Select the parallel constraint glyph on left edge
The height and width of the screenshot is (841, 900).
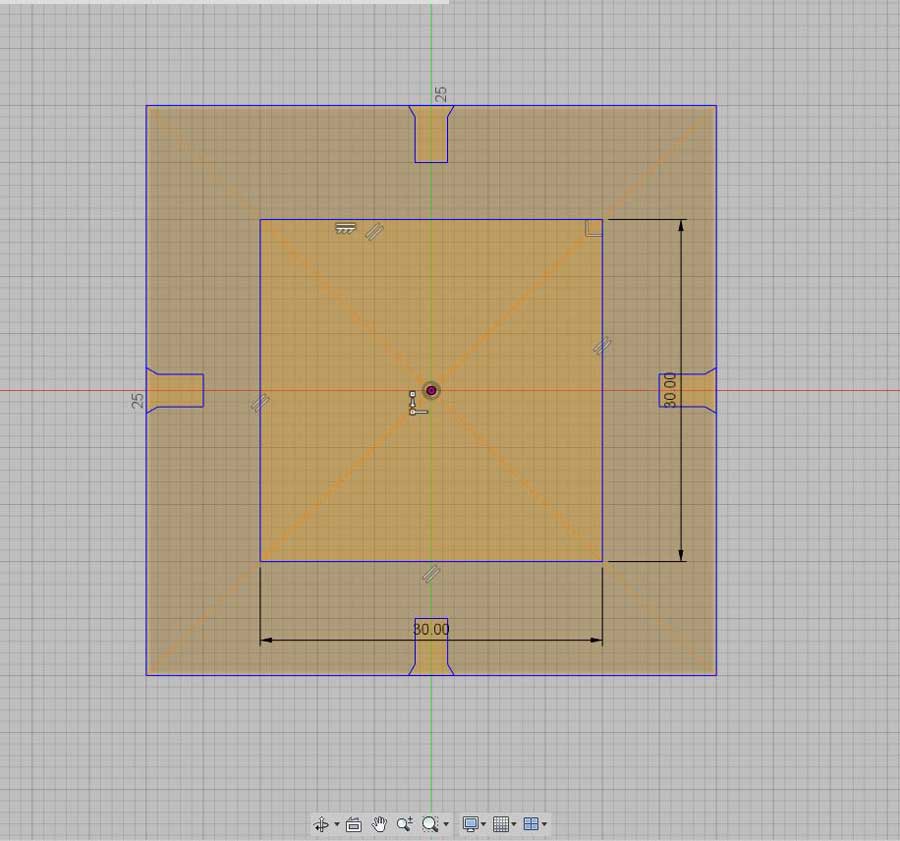click(260, 403)
